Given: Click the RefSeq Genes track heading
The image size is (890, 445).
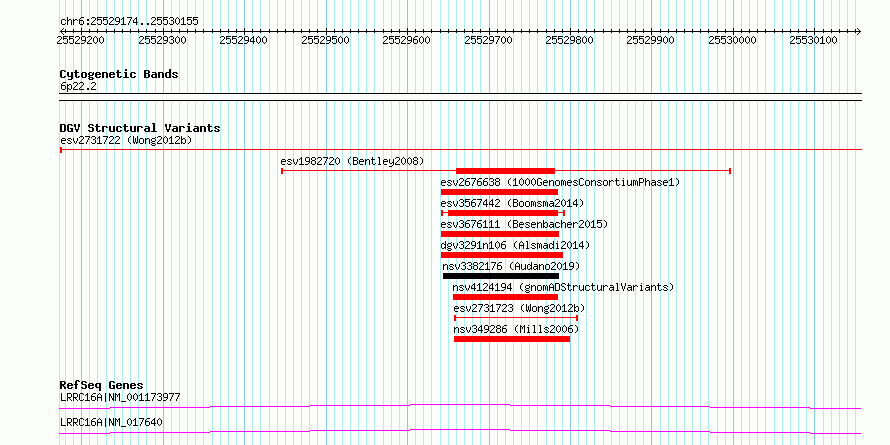Looking at the screenshot, I should (x=101, y=385).
